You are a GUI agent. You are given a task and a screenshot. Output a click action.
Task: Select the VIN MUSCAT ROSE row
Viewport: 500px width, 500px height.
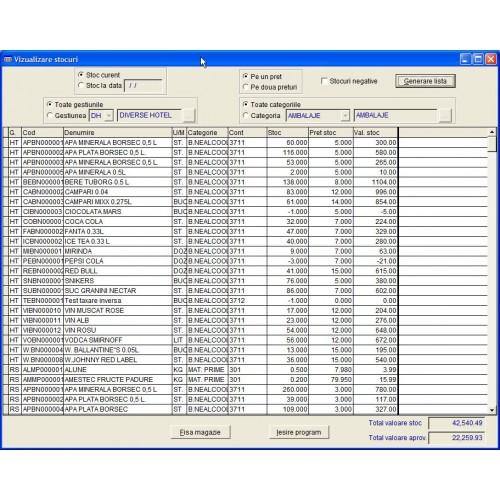pyautogui.click(x=245, y=310)
